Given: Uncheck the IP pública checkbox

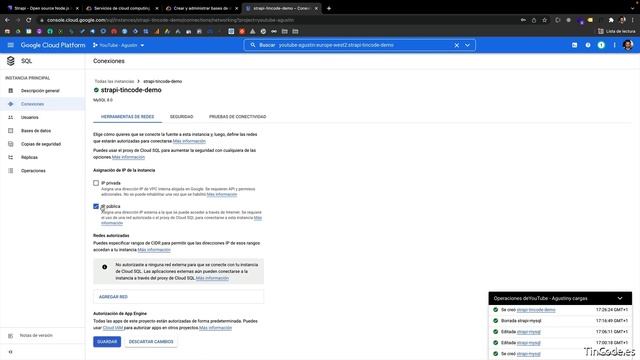Looking at the screenshot, I should 96,207.
